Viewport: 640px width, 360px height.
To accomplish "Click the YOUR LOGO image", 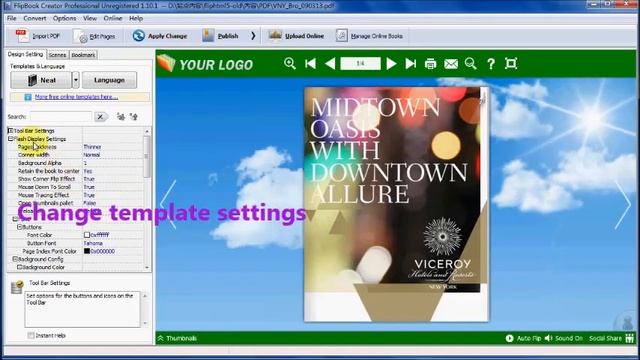I will click(x=205, y=64).
